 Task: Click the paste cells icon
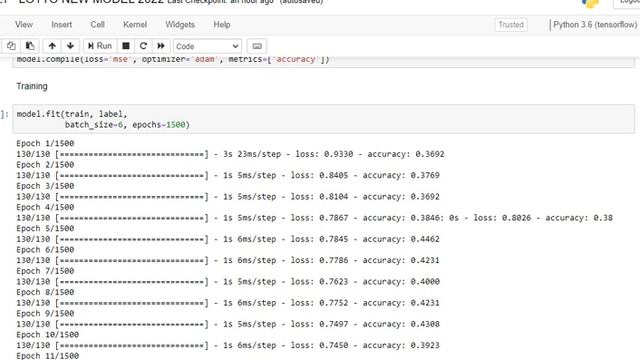click(x=30, y=46)
